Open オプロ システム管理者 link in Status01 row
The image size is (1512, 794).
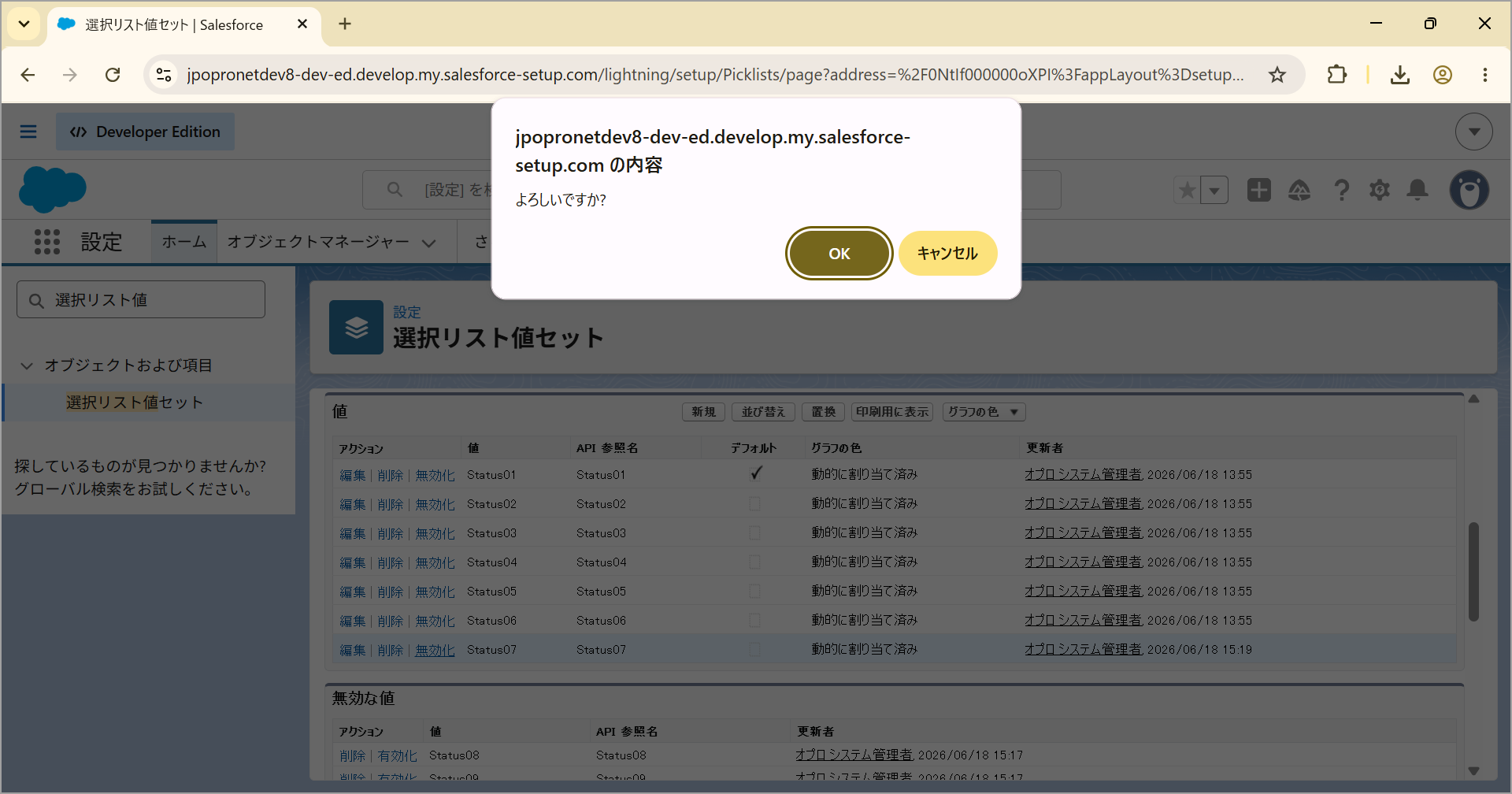1083,474
